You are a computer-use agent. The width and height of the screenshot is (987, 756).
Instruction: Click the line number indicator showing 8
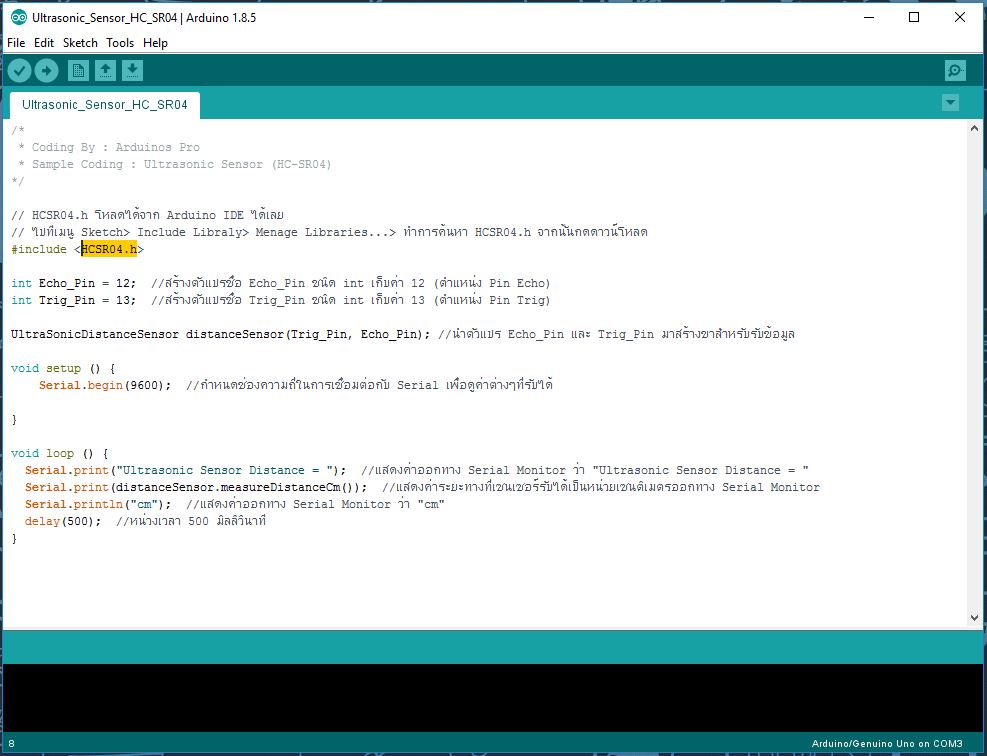[10, 744]
